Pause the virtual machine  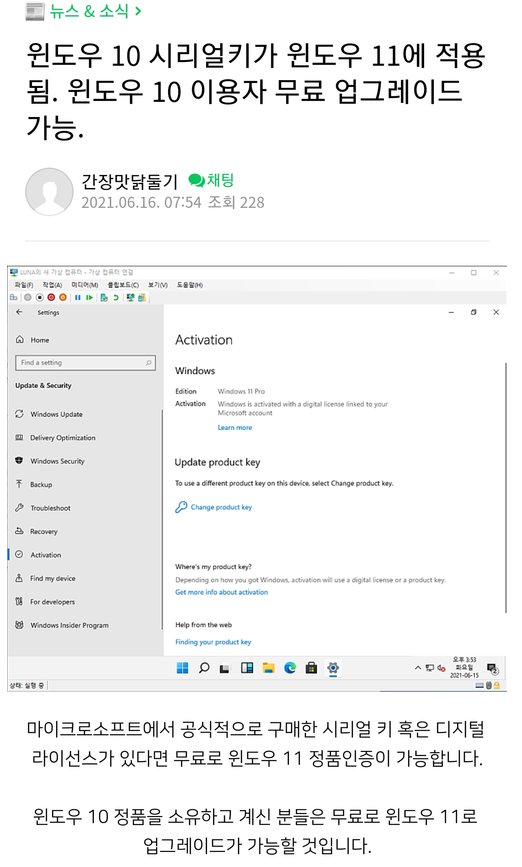[78, 297]
